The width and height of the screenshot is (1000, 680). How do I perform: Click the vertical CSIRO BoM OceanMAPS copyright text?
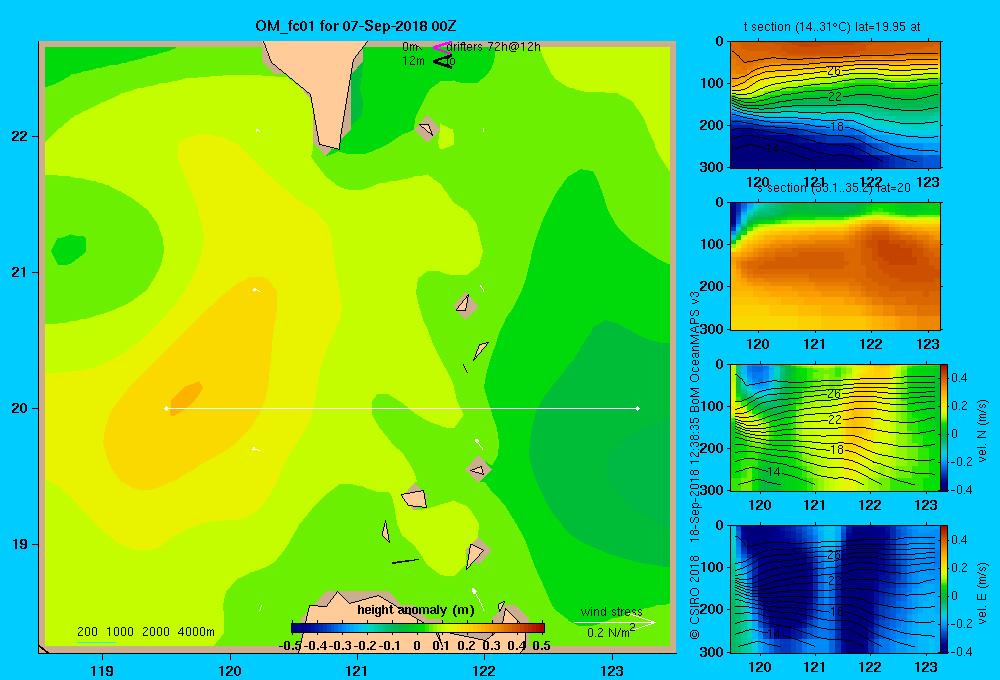695,464
